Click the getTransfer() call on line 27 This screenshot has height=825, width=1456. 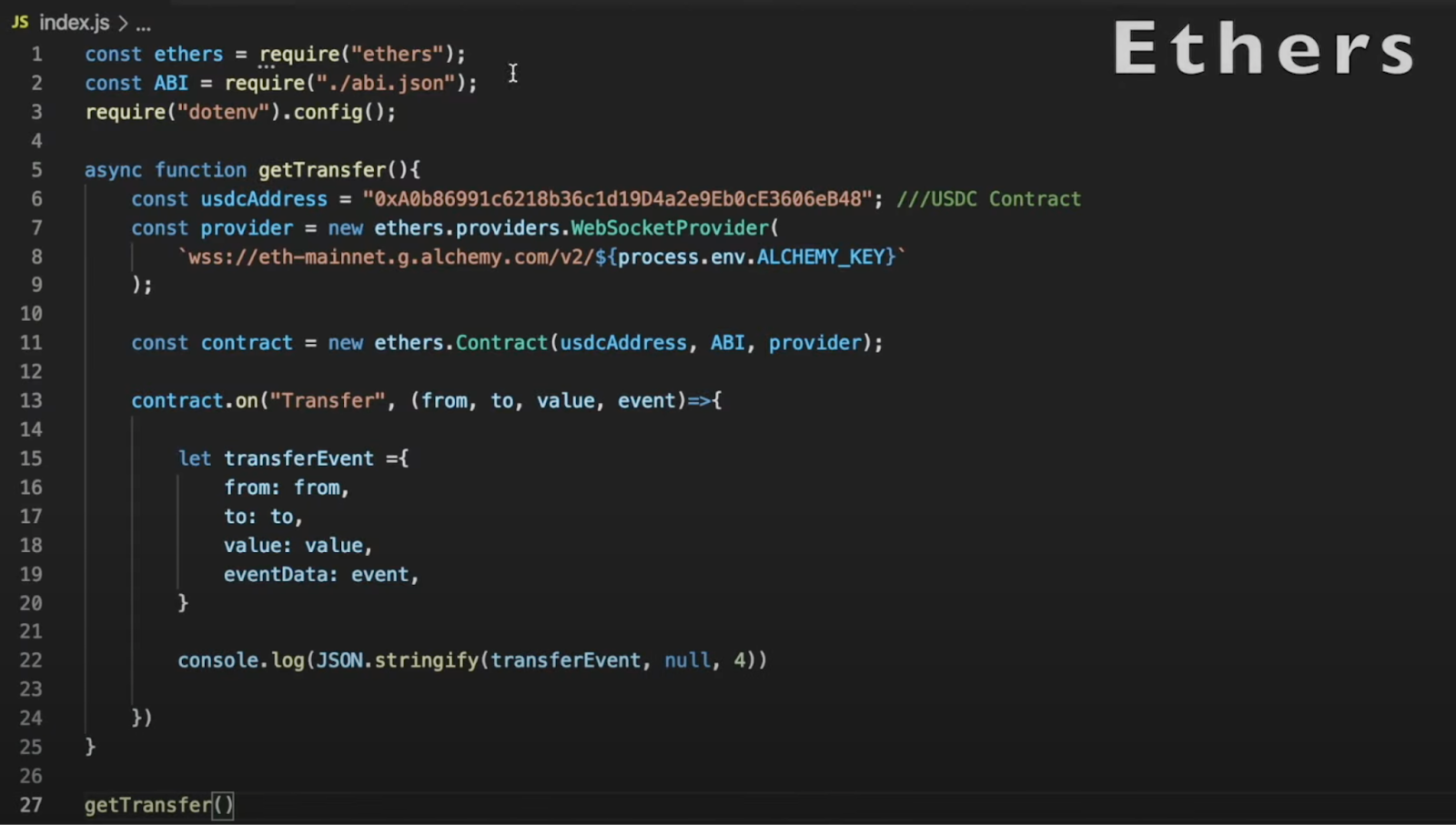point(159,806)
